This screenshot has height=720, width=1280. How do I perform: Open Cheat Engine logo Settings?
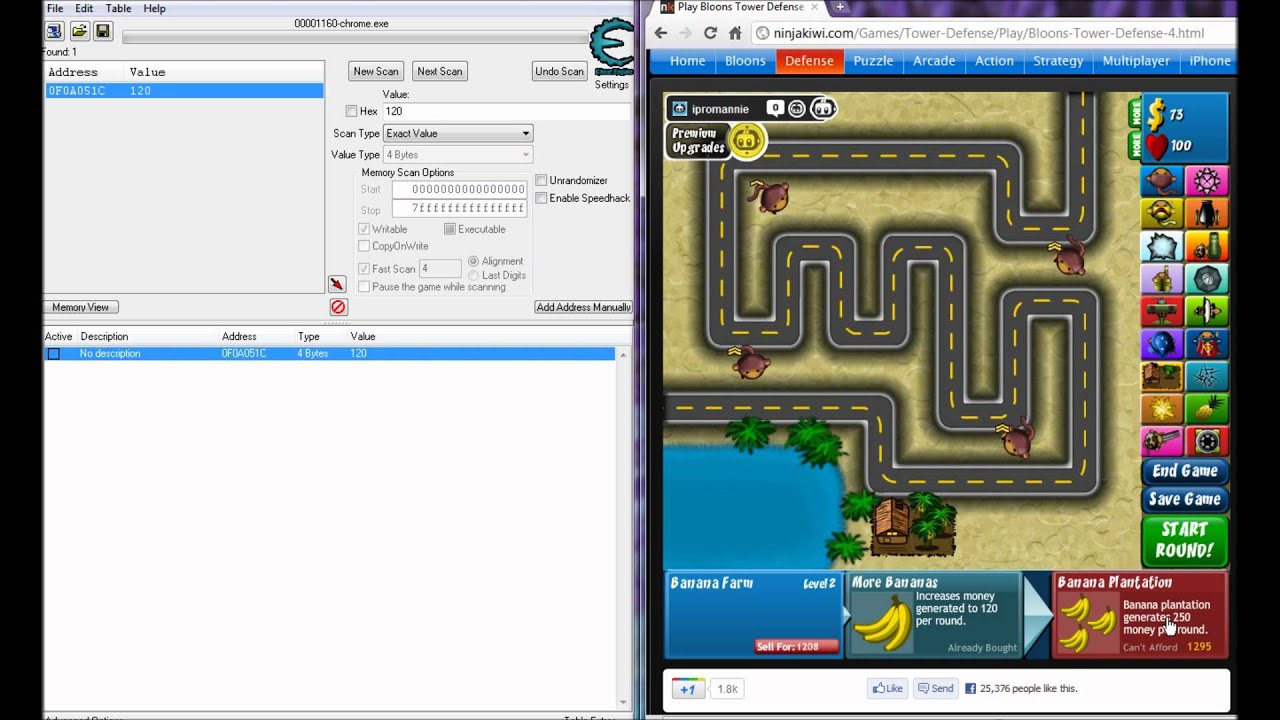[611, 54]
